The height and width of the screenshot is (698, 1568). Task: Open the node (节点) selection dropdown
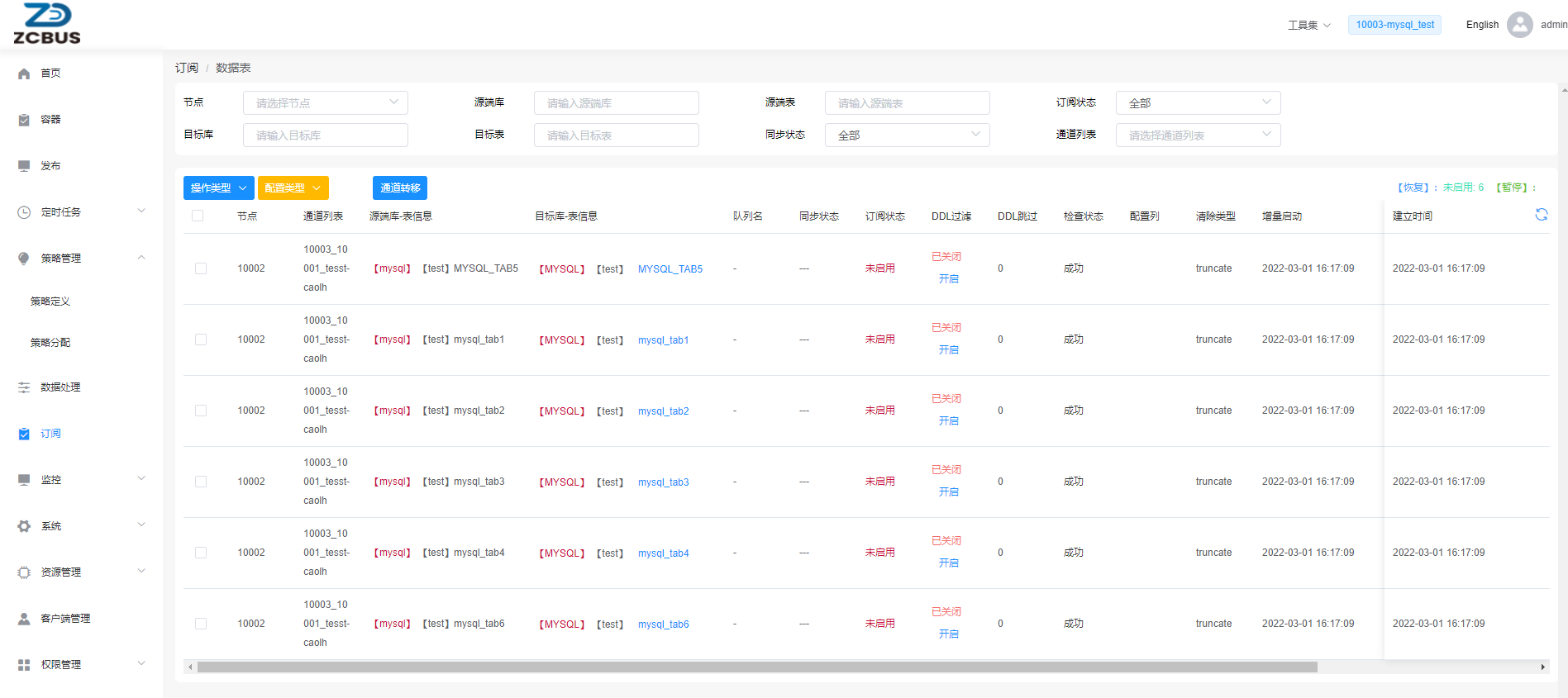pyautogui.click(x=325, y=103)
